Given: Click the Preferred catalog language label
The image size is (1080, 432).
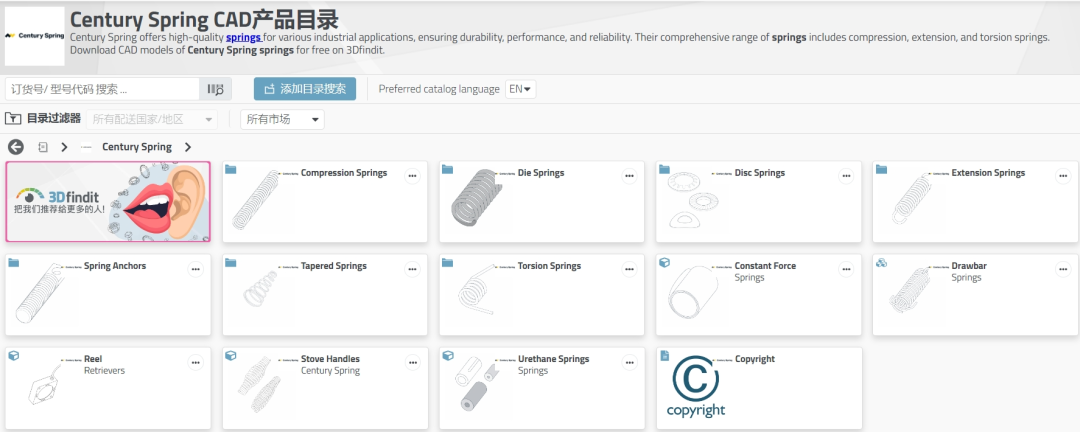Looking at the screenshot, I should 439,89.
